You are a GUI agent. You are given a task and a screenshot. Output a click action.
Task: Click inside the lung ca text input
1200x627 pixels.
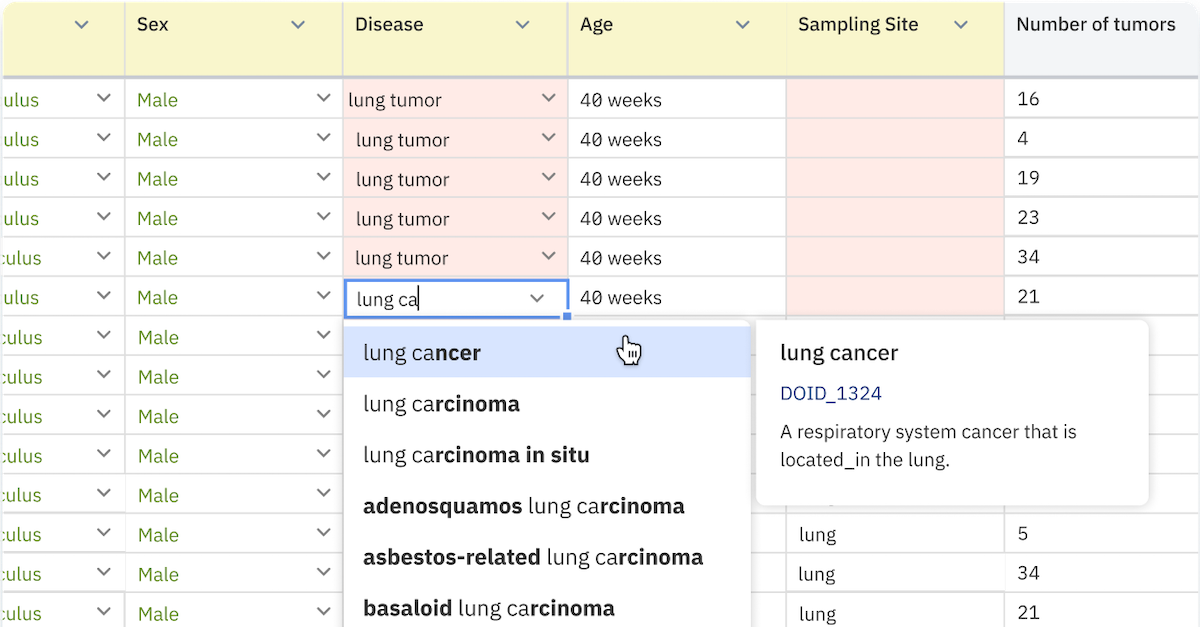click(x=420, y=298)
